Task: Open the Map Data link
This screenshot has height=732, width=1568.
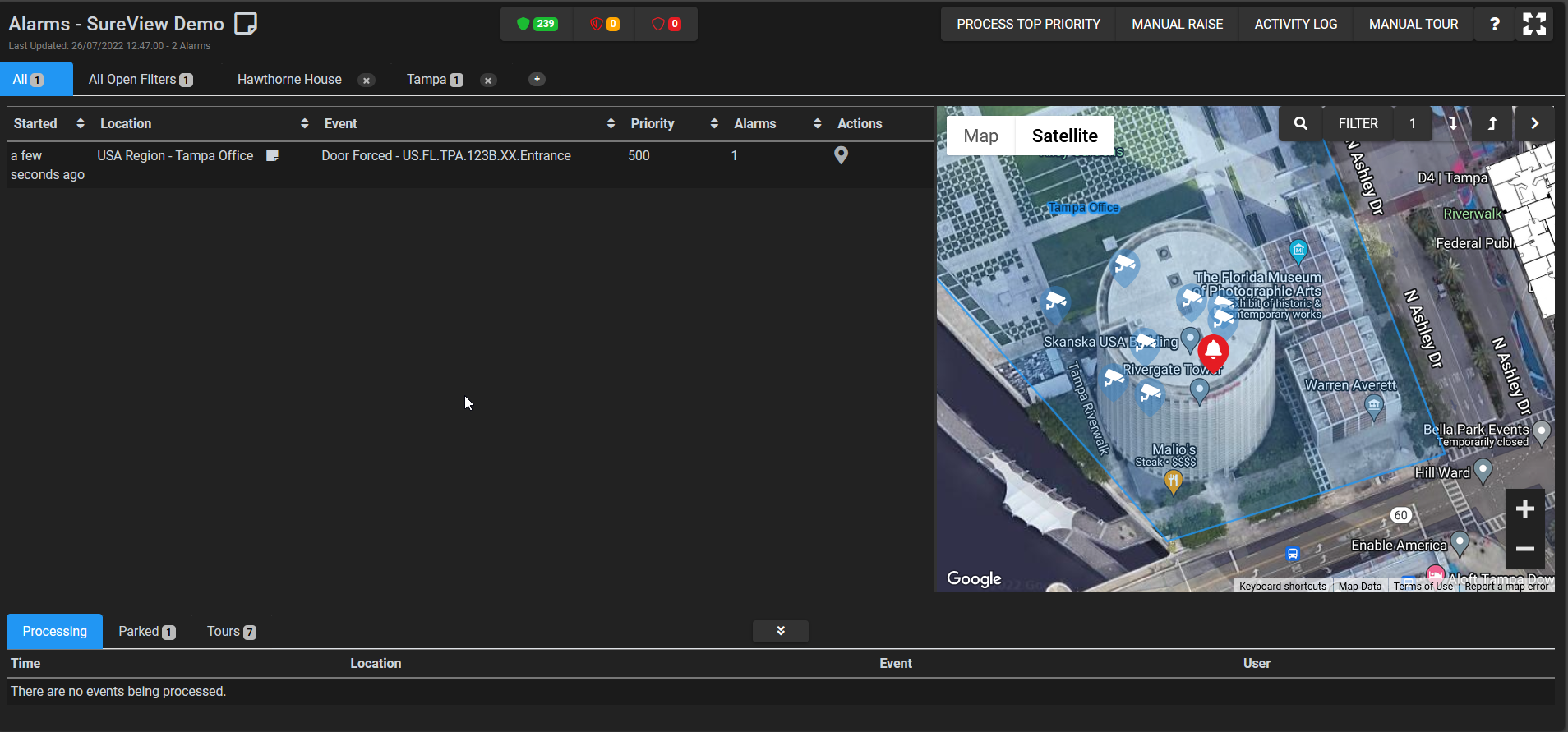Action: pyautogui.click(x=1359, y=587)
